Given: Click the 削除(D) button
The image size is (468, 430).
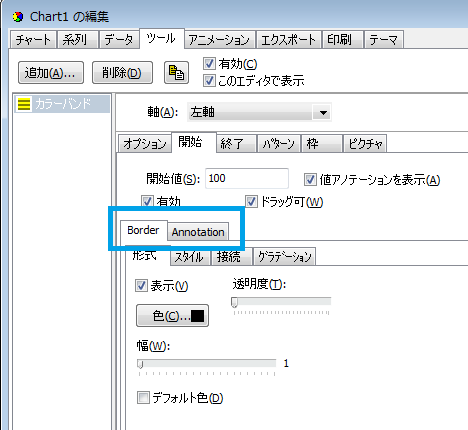Looking at the screenshot, I should (122, 72).
